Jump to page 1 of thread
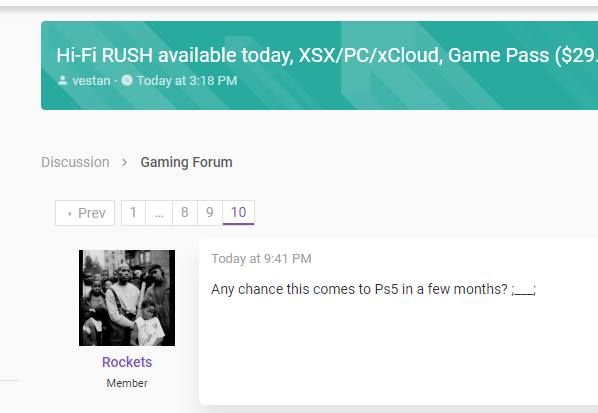 (x=133, y=212)
